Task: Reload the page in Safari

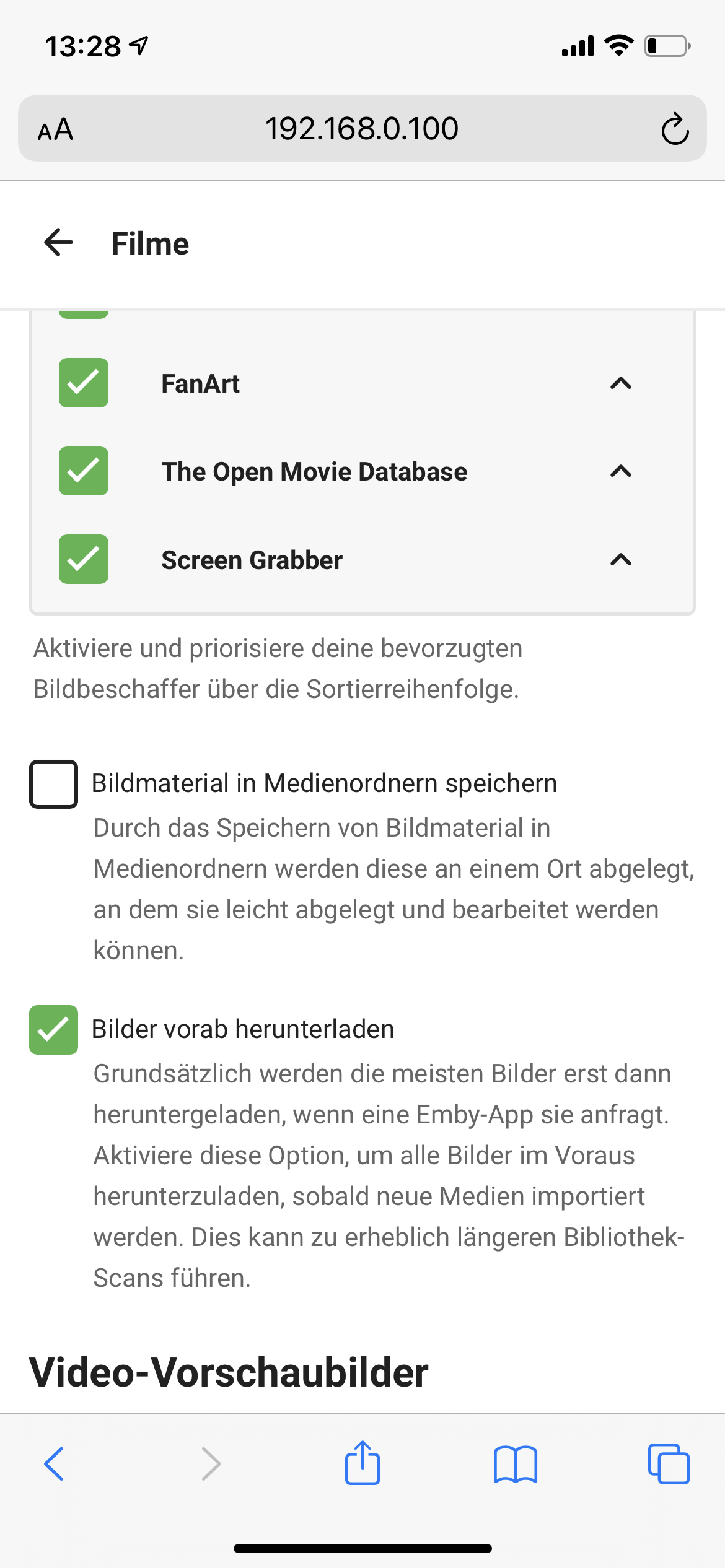Action: coord(675,129)
